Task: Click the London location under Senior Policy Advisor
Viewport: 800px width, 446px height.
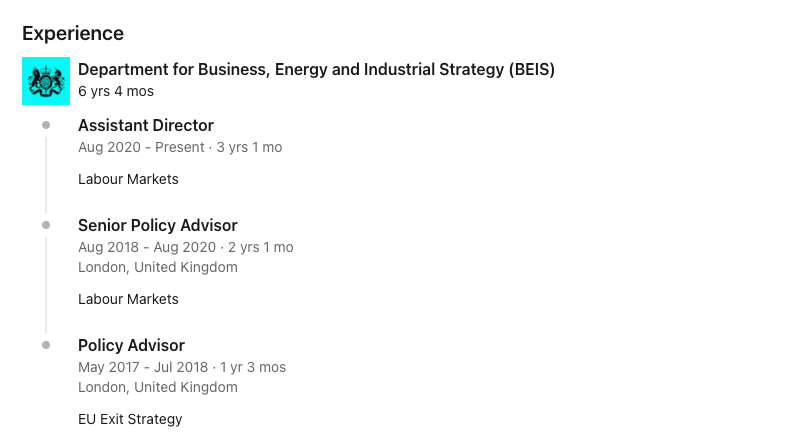Action: click(x=158, y=267)
